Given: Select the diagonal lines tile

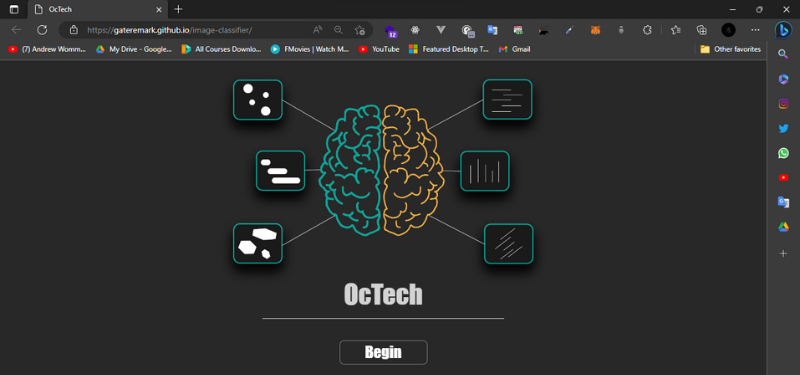Looking at the screenshot, I should point(509,244).
